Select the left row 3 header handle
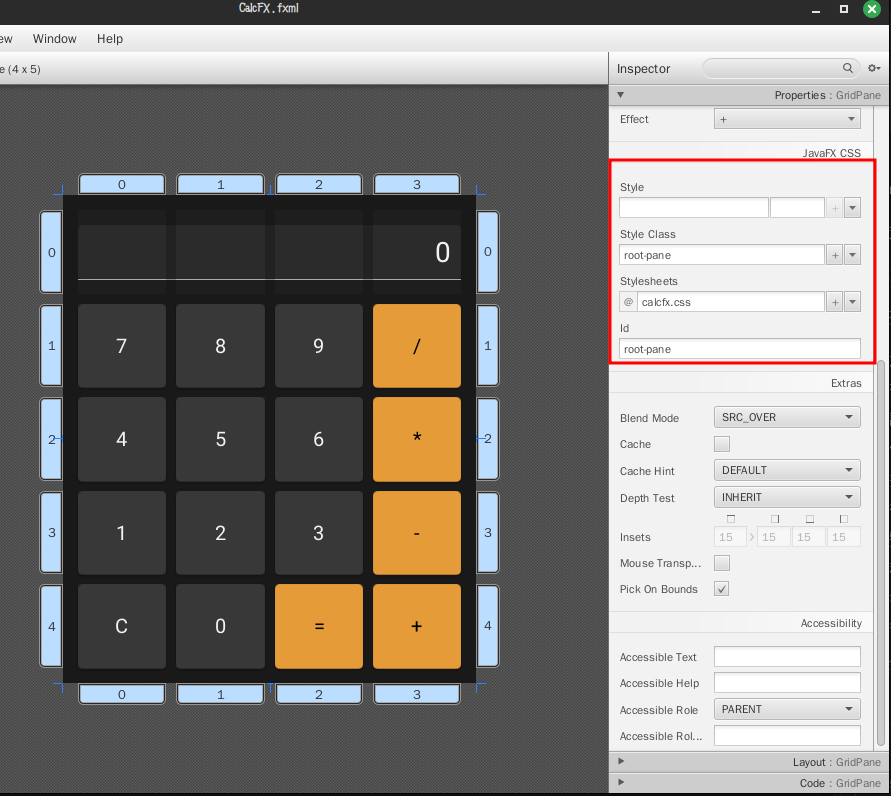 pyautogui.click(x=51, y=532)
